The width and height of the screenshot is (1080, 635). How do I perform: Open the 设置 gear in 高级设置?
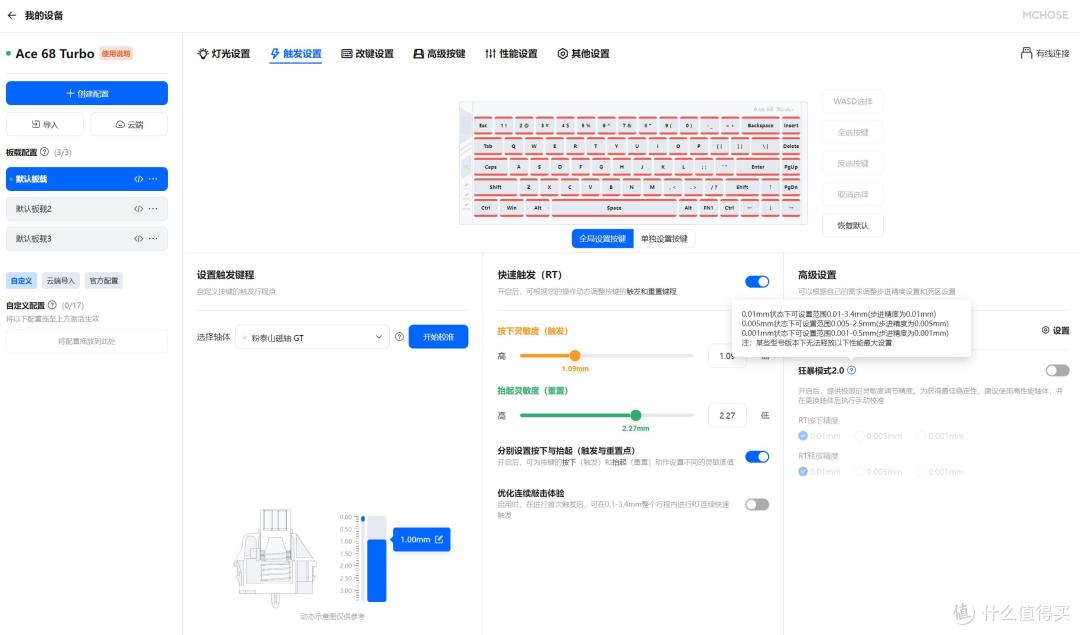[1055, 330]
